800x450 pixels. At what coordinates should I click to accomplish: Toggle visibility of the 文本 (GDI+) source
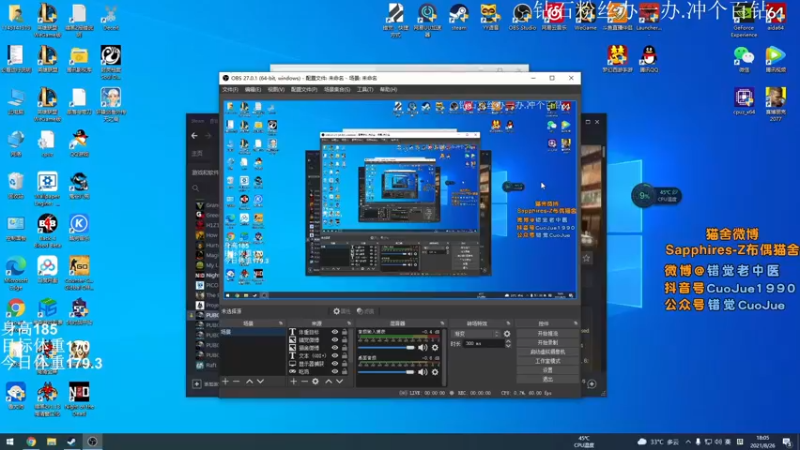[x=335, y=356]
